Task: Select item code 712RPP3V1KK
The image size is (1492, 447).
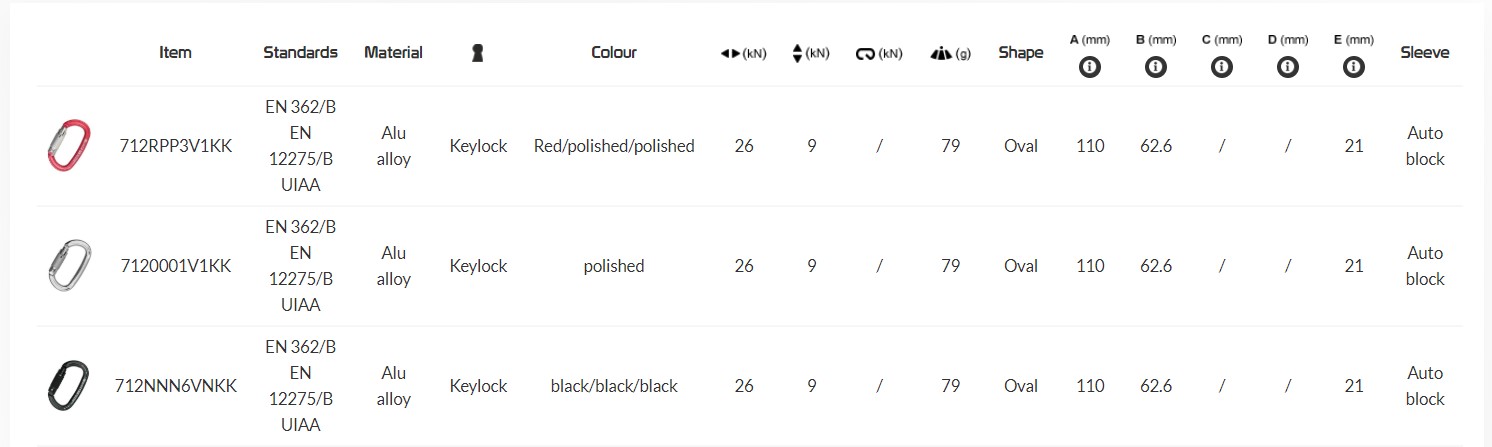Action: click(175, 146)
